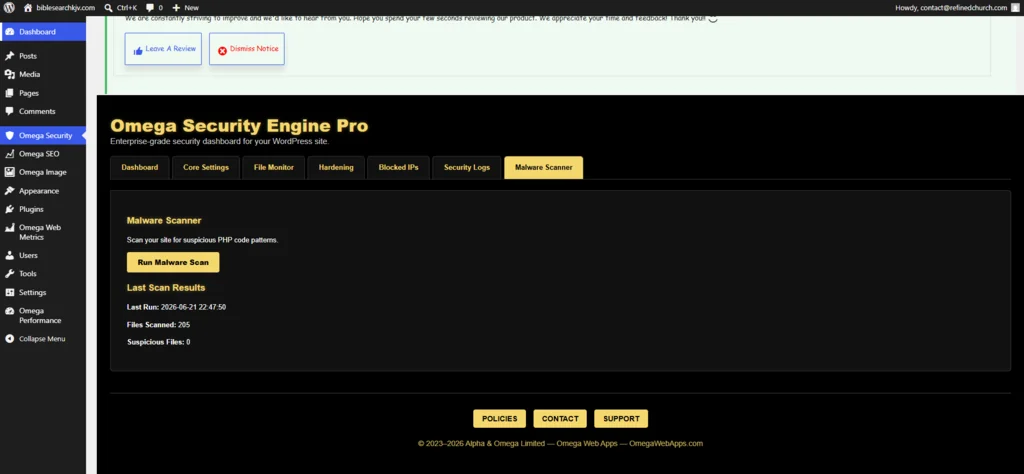The image size is (1024, 474).
Task: Click the Users person icon
Action: pyautogui.click(x=9, y=255)
